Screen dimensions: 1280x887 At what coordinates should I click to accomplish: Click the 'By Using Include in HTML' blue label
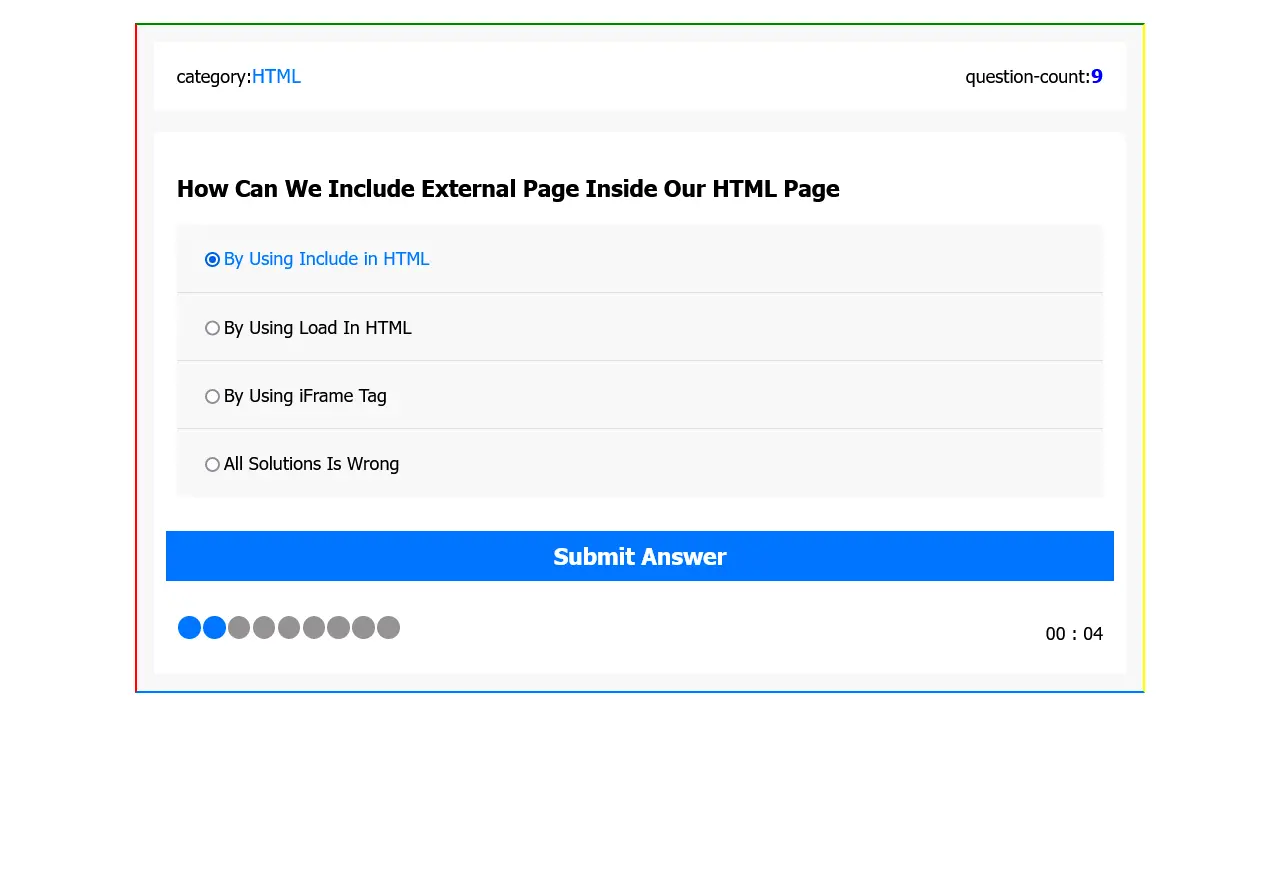(326, 259)
